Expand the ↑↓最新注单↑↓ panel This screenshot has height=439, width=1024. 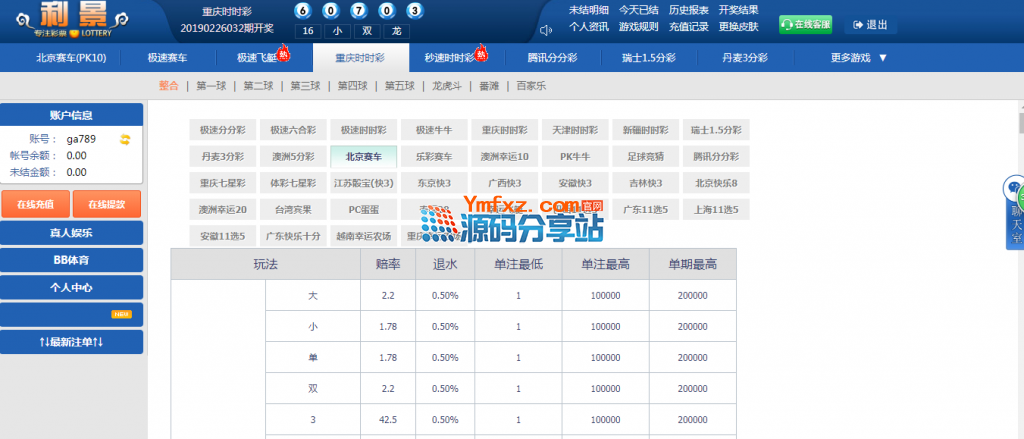71,342
